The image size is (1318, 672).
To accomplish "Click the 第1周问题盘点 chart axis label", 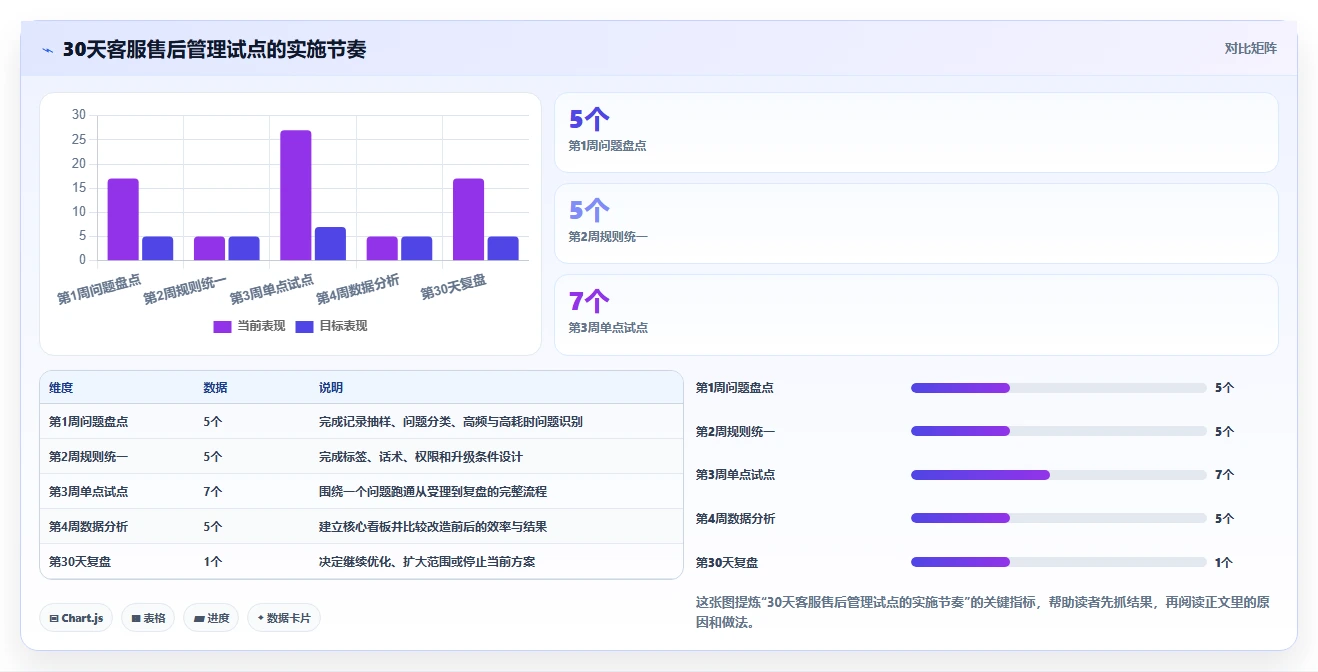I will coord(99,288).
